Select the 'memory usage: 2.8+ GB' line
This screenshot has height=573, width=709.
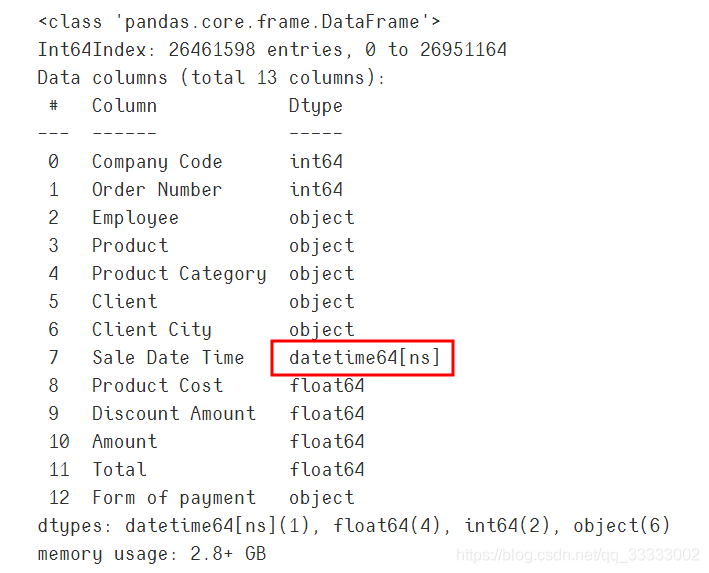point(152,554)
